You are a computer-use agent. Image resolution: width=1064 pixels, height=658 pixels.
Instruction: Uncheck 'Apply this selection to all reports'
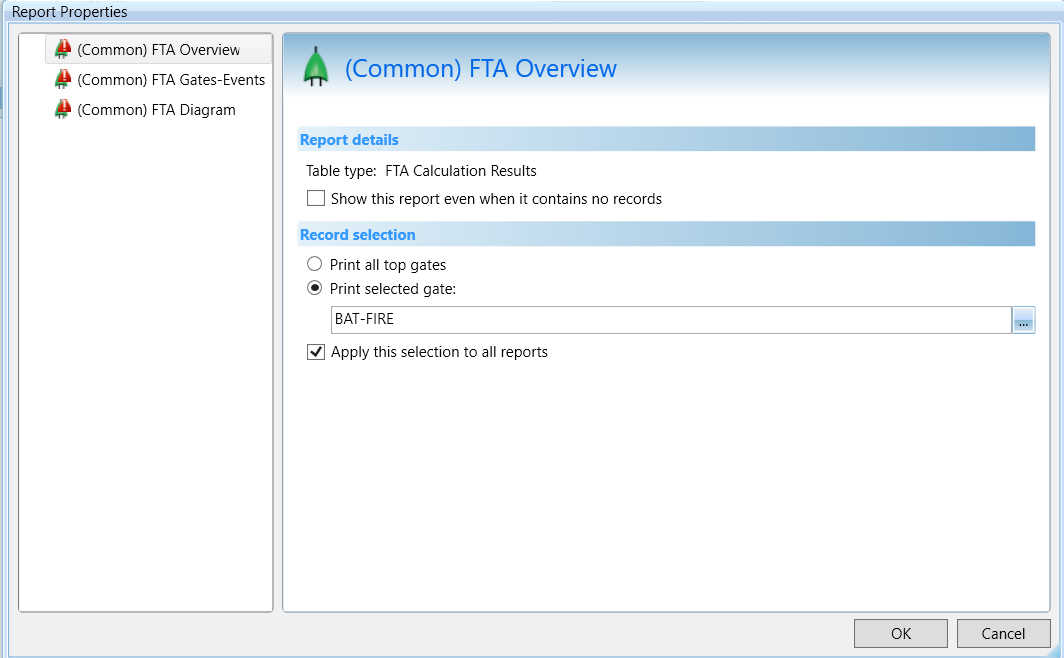coord(316,351)
